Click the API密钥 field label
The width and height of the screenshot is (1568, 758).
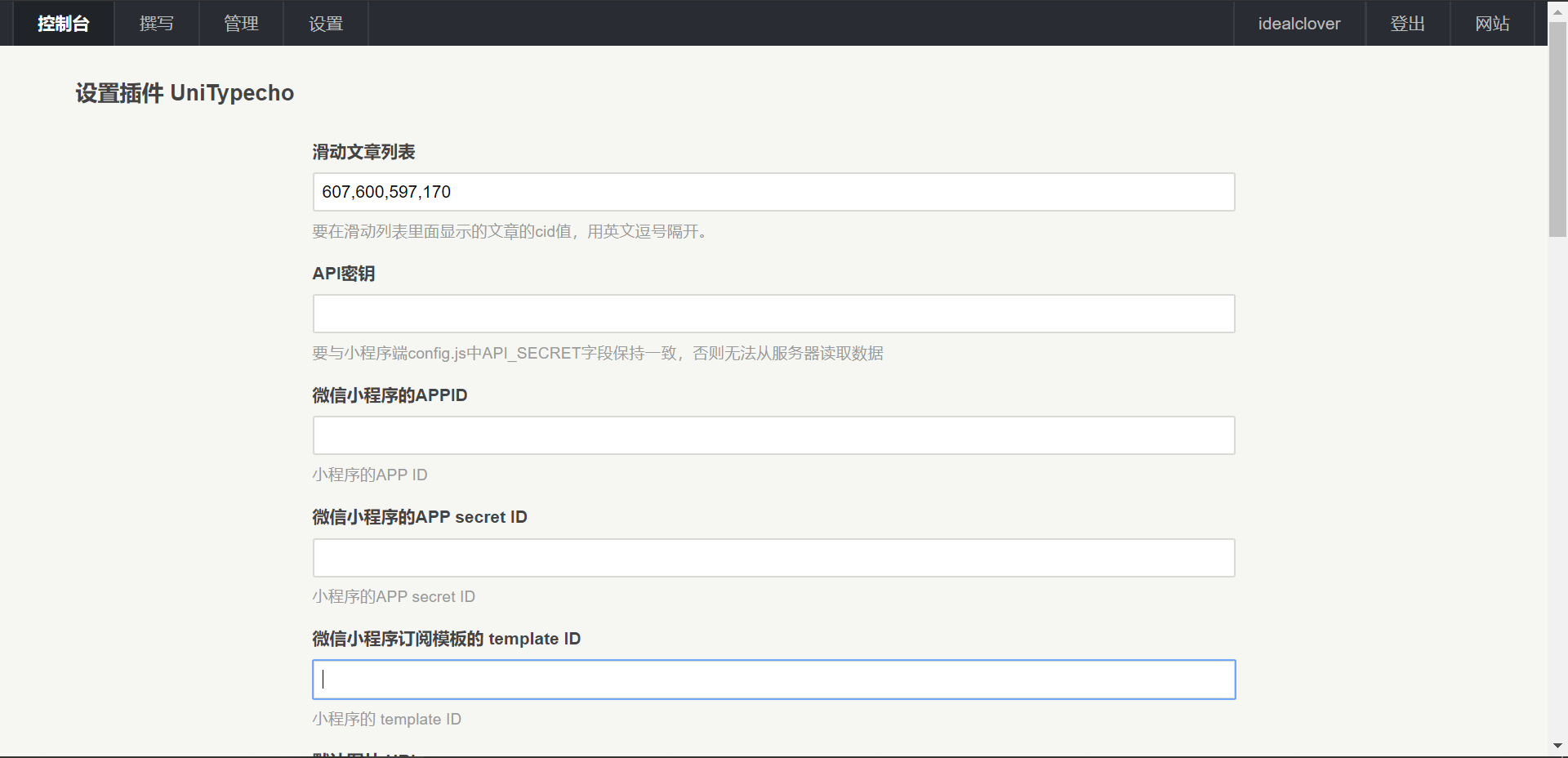click(x=343, y=274)
